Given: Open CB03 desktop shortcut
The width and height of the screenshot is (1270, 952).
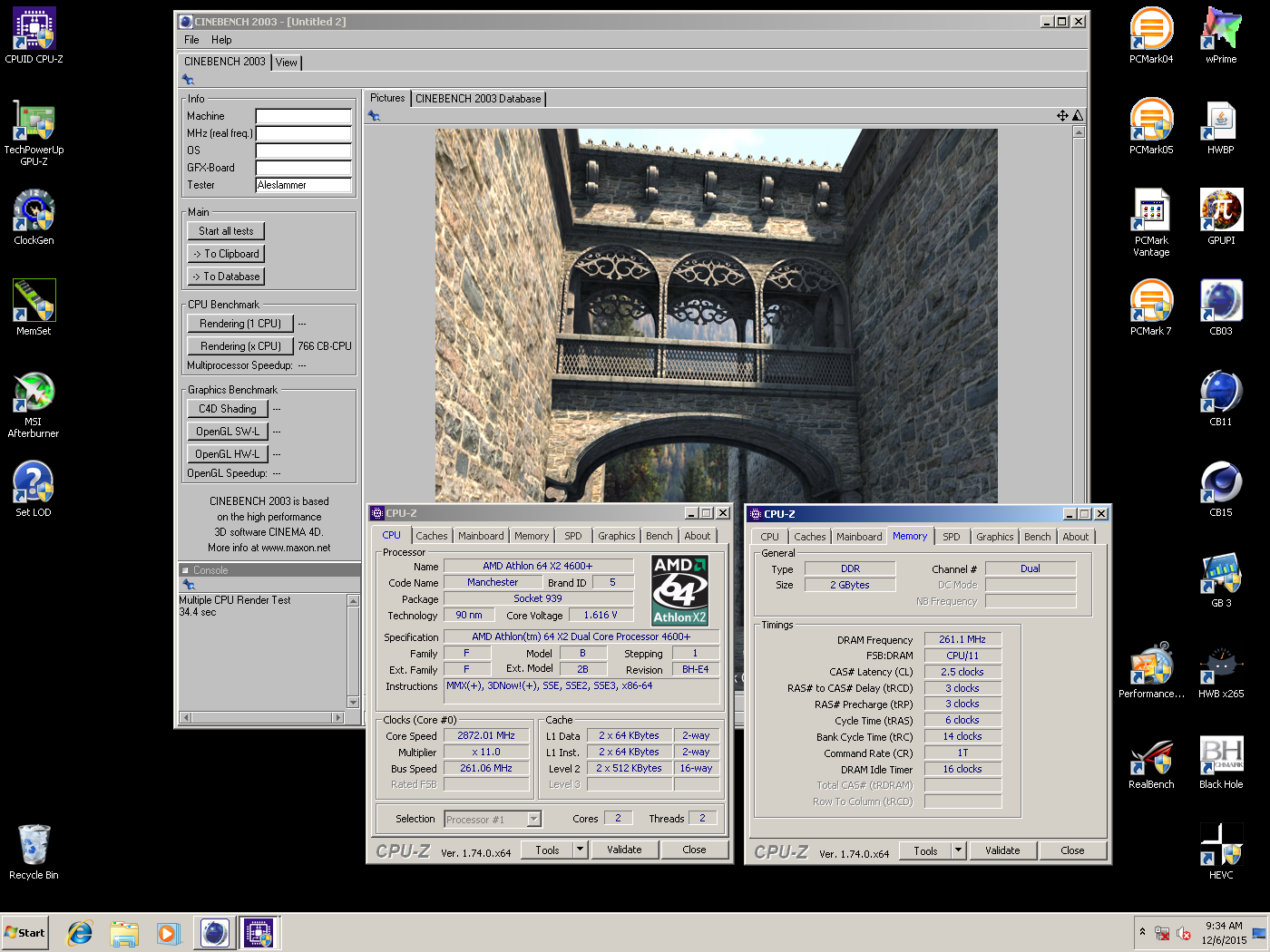Looking at the screenshot, I should [x=1221, y=308].
